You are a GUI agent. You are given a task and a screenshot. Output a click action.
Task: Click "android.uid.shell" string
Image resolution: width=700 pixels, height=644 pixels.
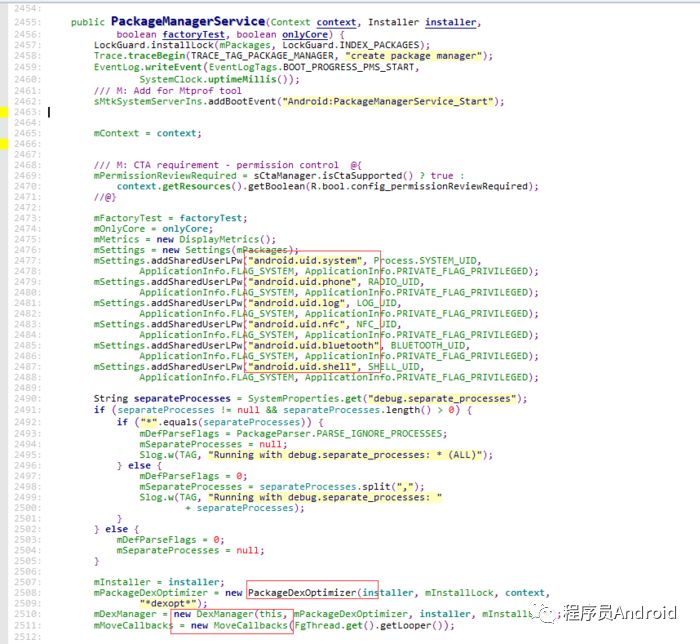pyautogui.click(x=302, y=367)
